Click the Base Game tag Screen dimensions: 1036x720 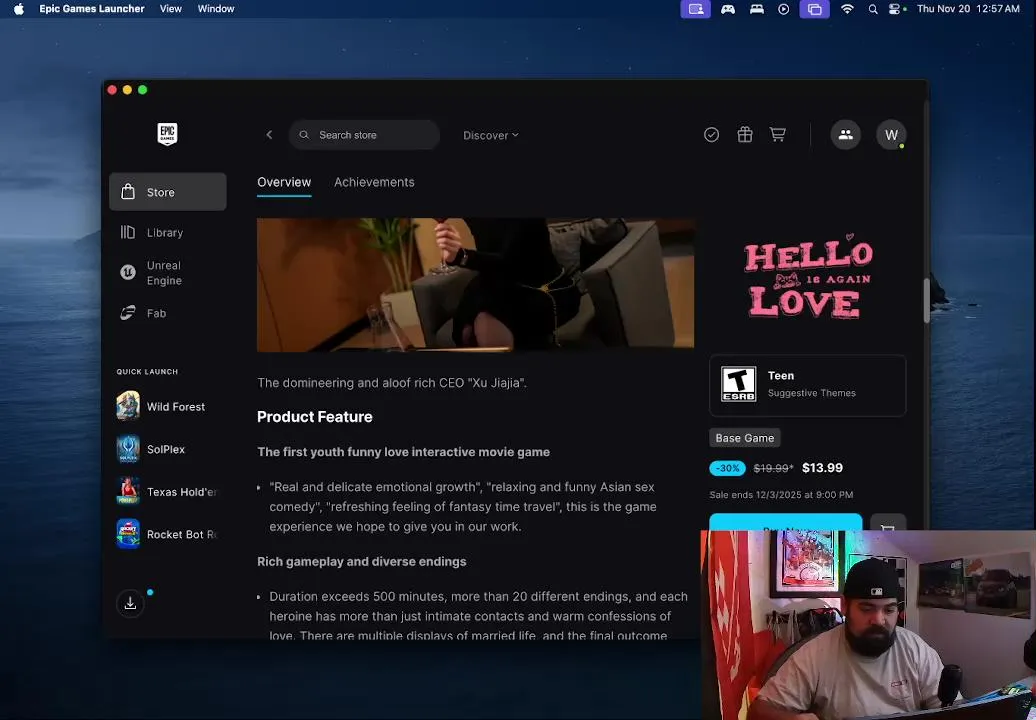(x=745, y=437)
